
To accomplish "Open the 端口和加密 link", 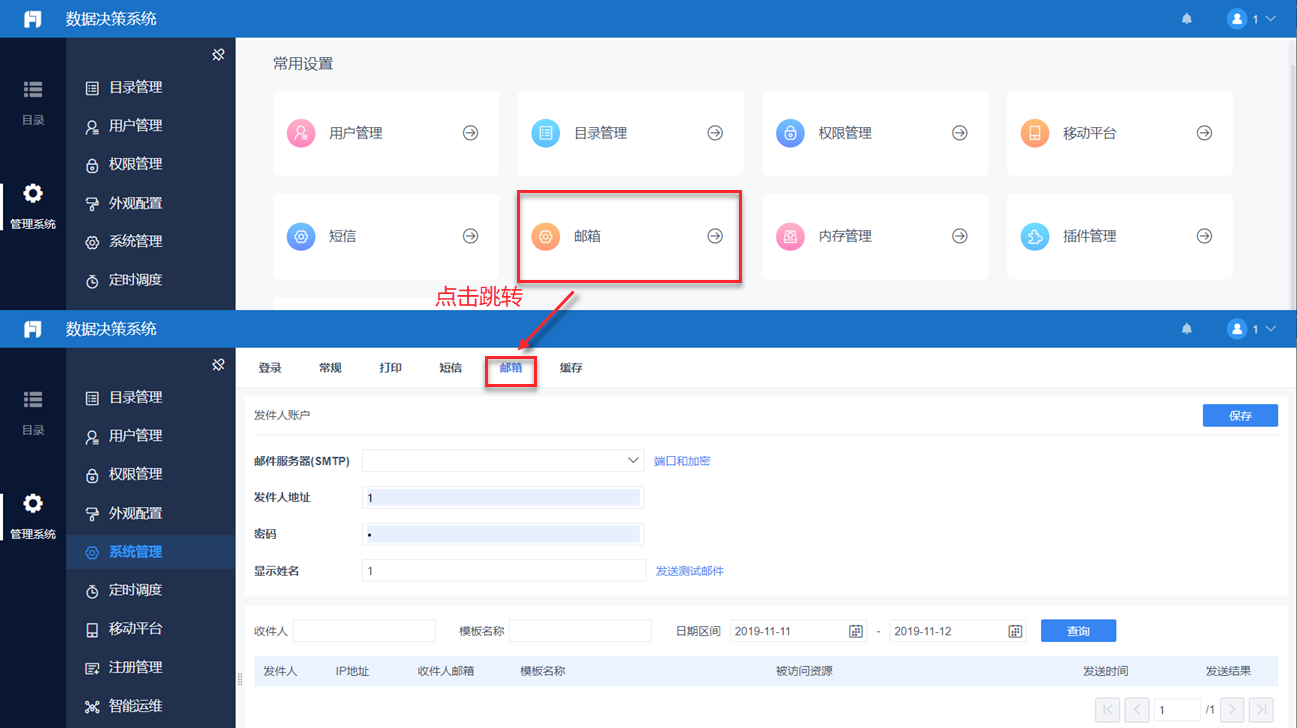I will (682, 461).
